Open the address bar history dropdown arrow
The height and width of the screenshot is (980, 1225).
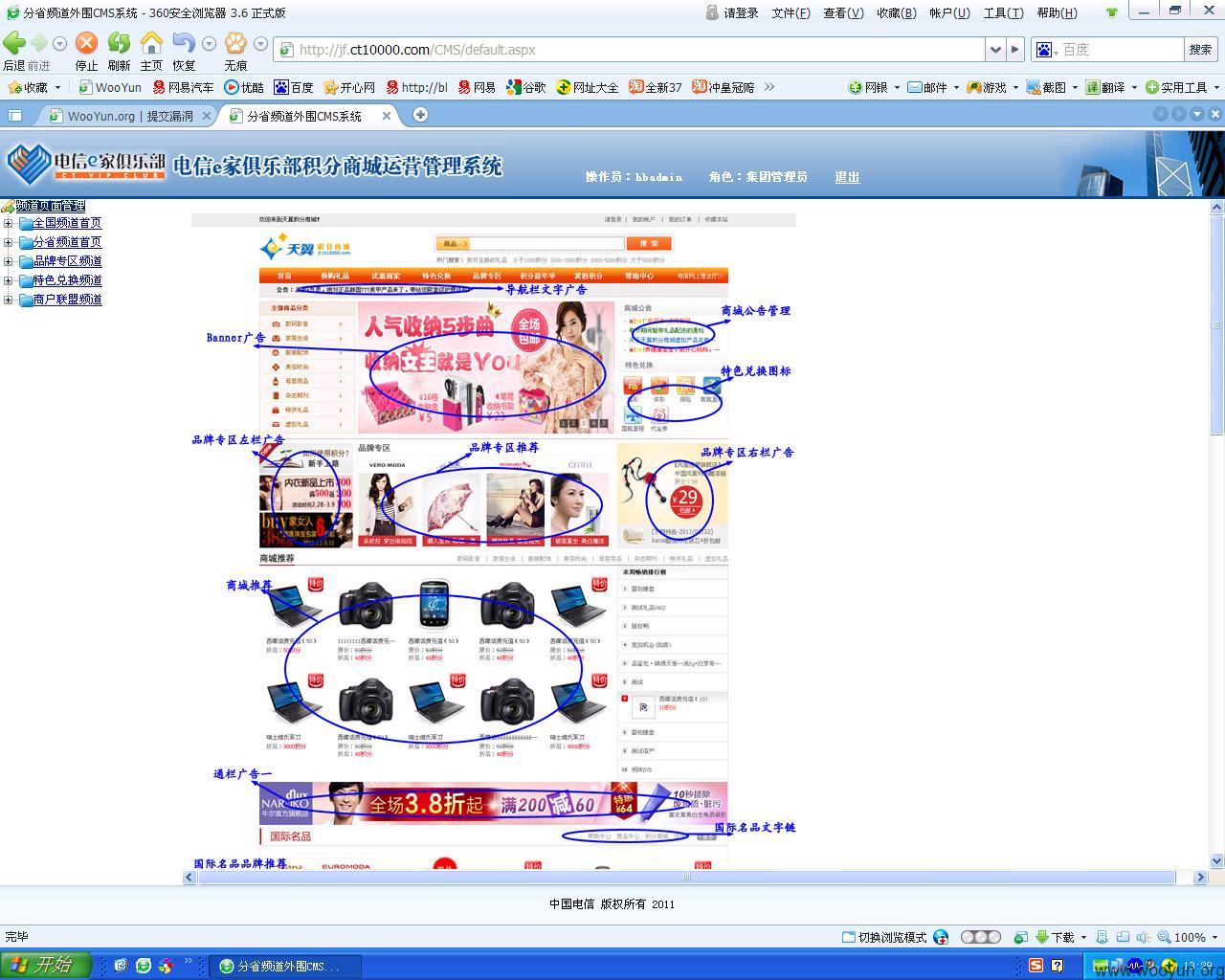tap(995, 50)
